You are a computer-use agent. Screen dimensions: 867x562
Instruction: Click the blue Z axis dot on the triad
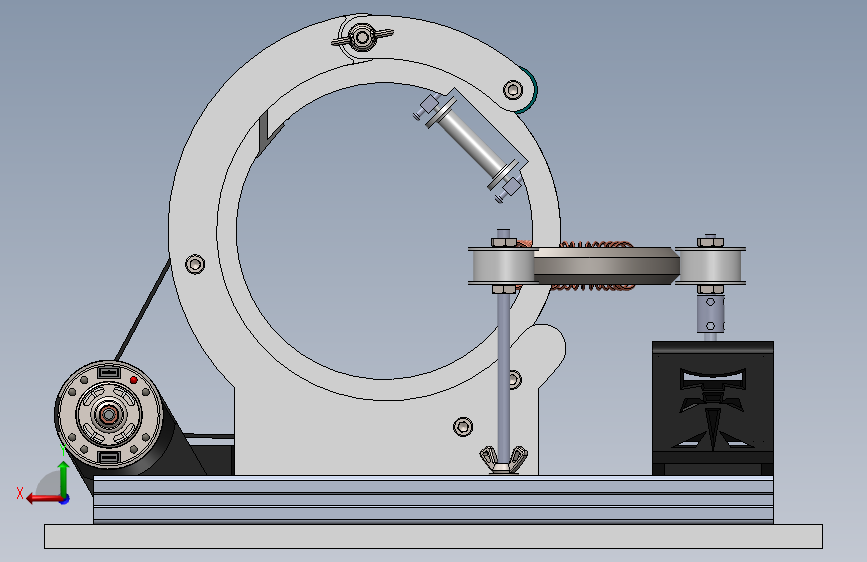pos(65,499)
